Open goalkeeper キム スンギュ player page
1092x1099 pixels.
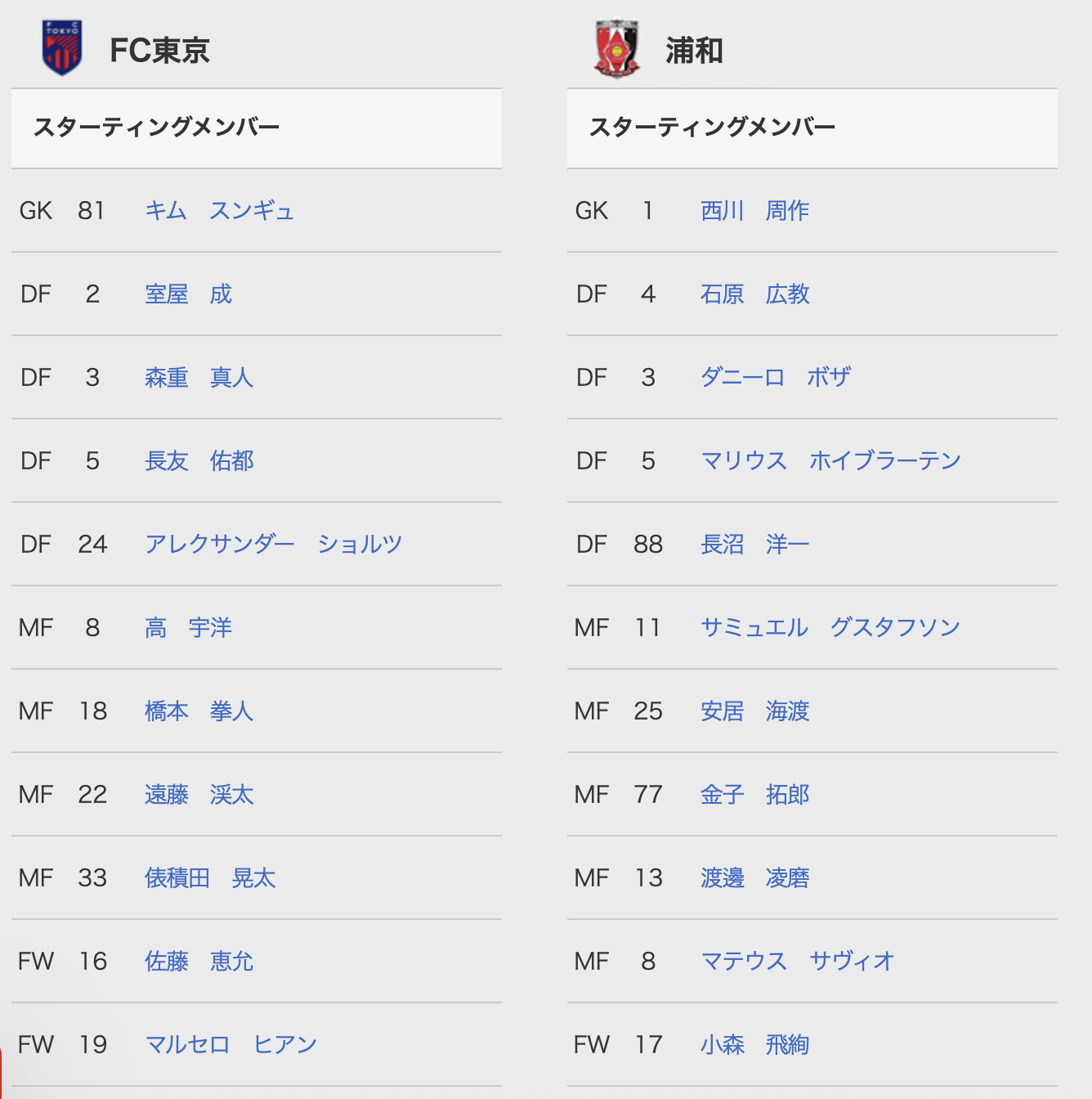[x=219, y=211]
